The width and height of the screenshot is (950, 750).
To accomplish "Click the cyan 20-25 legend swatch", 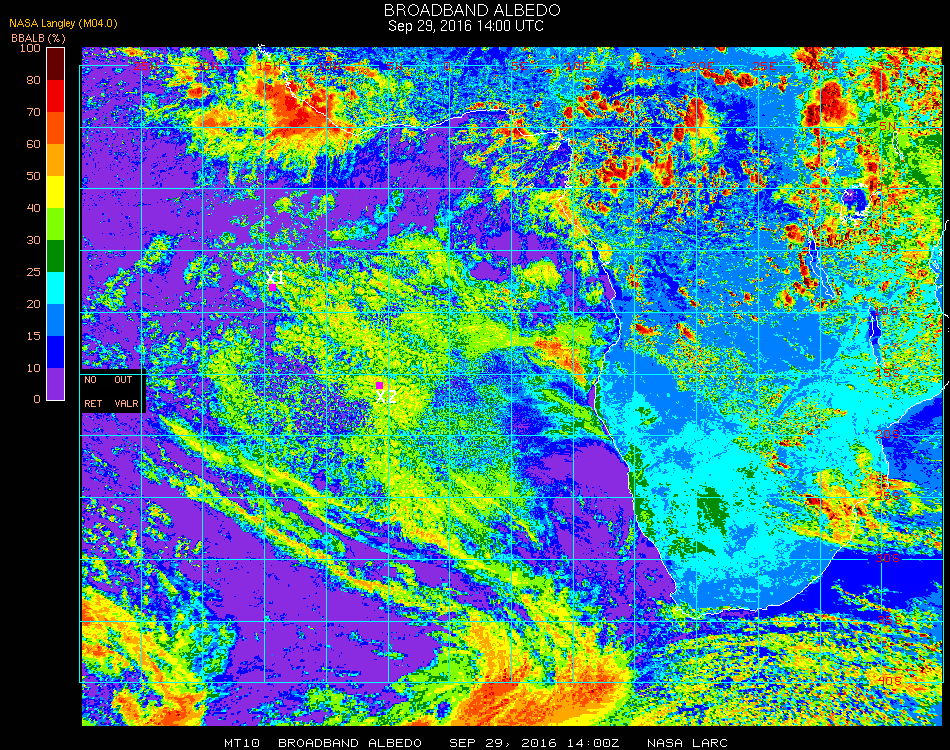I will (x=56, y=288).
